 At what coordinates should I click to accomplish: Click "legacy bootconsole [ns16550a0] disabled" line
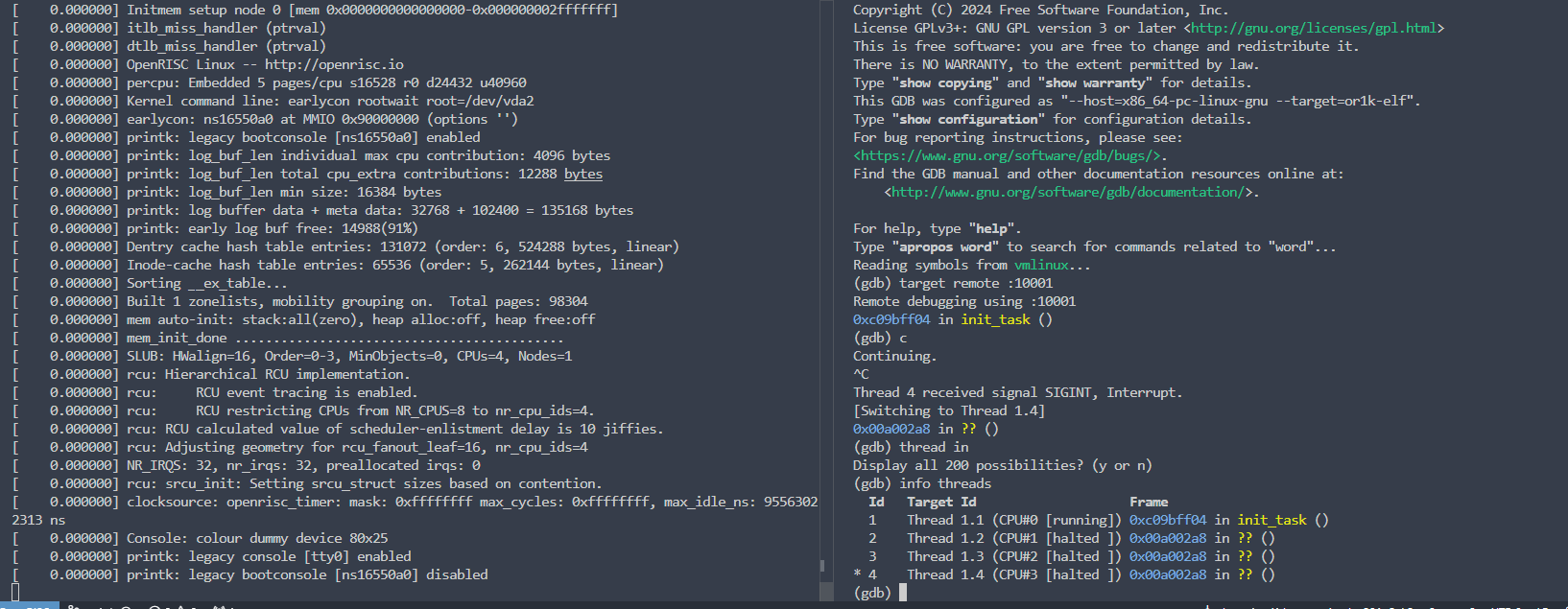pos(249,574)
